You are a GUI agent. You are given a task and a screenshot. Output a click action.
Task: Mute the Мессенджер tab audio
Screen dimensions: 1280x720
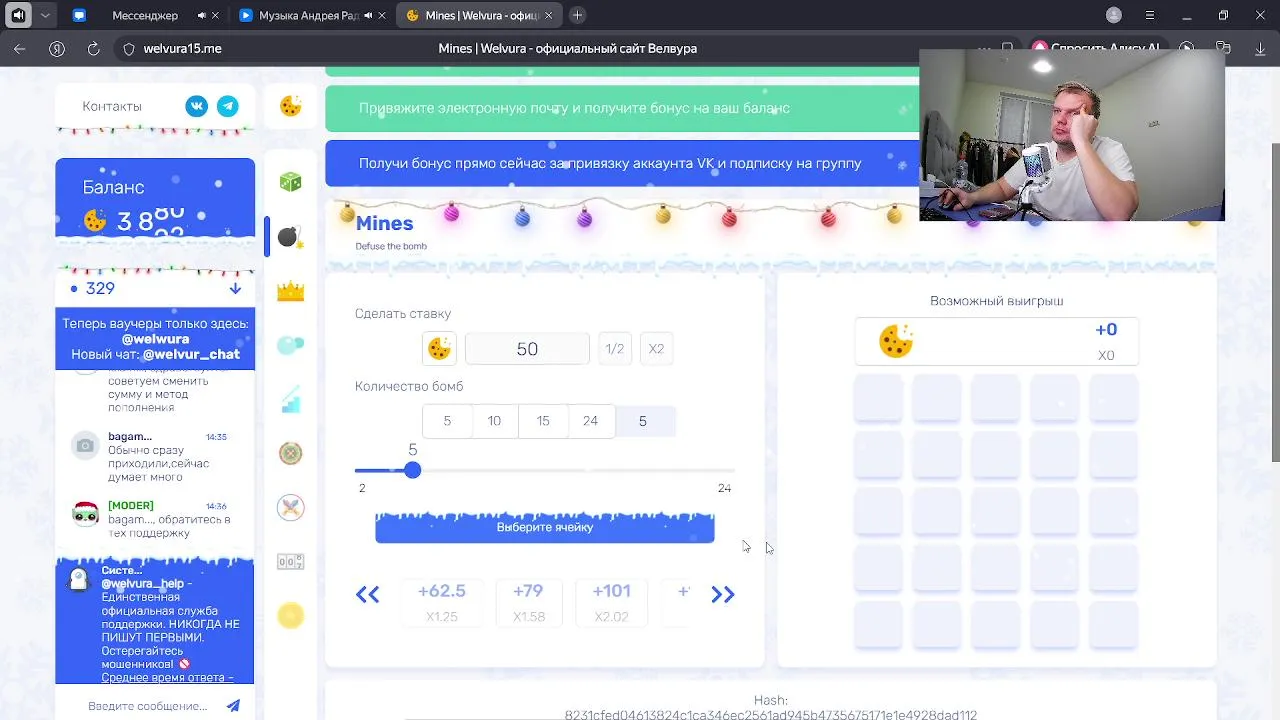[202, 15]
